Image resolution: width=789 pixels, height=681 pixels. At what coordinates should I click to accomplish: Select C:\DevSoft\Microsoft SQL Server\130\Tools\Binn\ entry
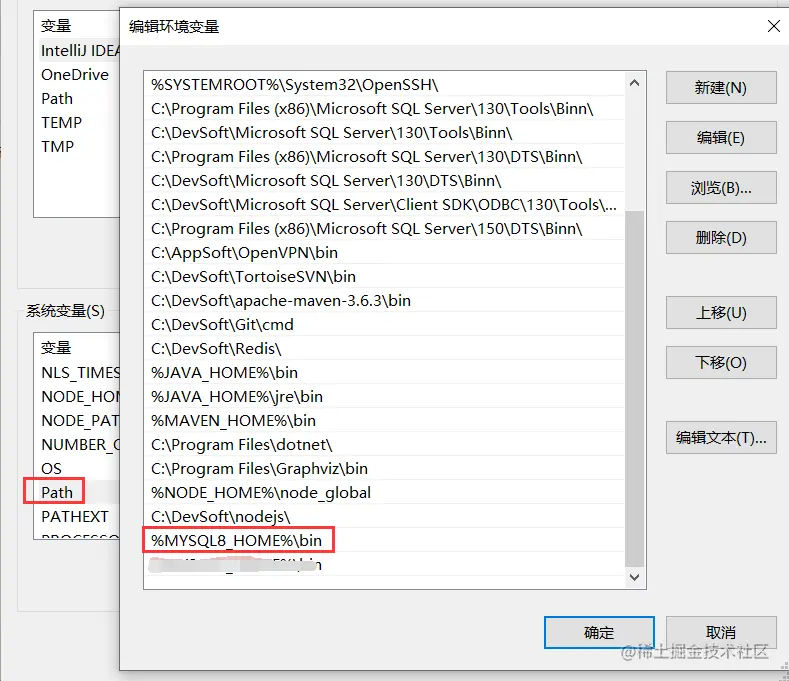(x=384, y=132)
